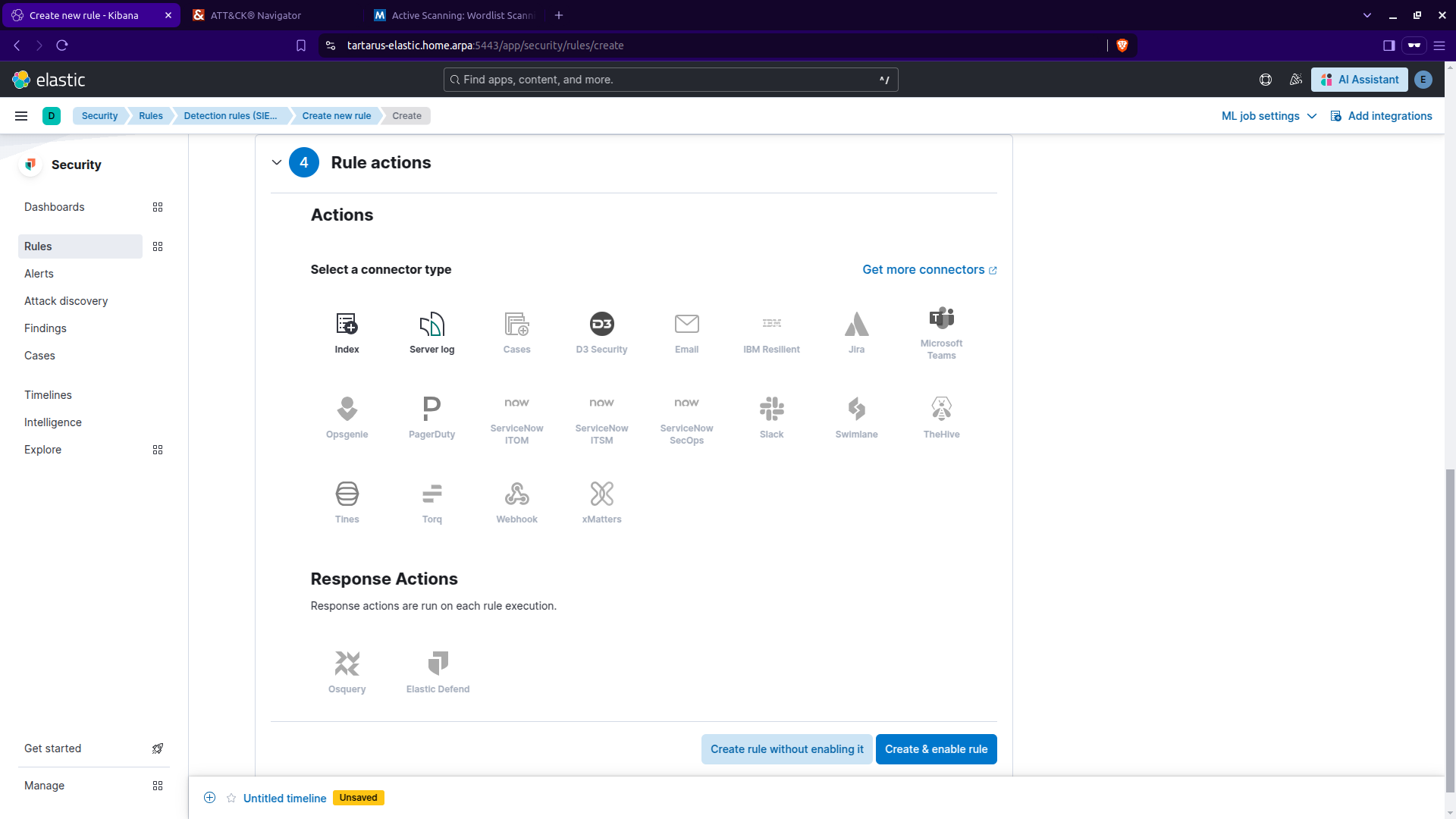The height and width of the screenshot is (819, 1456).
Task: Expand the Dashboards submenu grid icon
Action: tap(158, 207)
